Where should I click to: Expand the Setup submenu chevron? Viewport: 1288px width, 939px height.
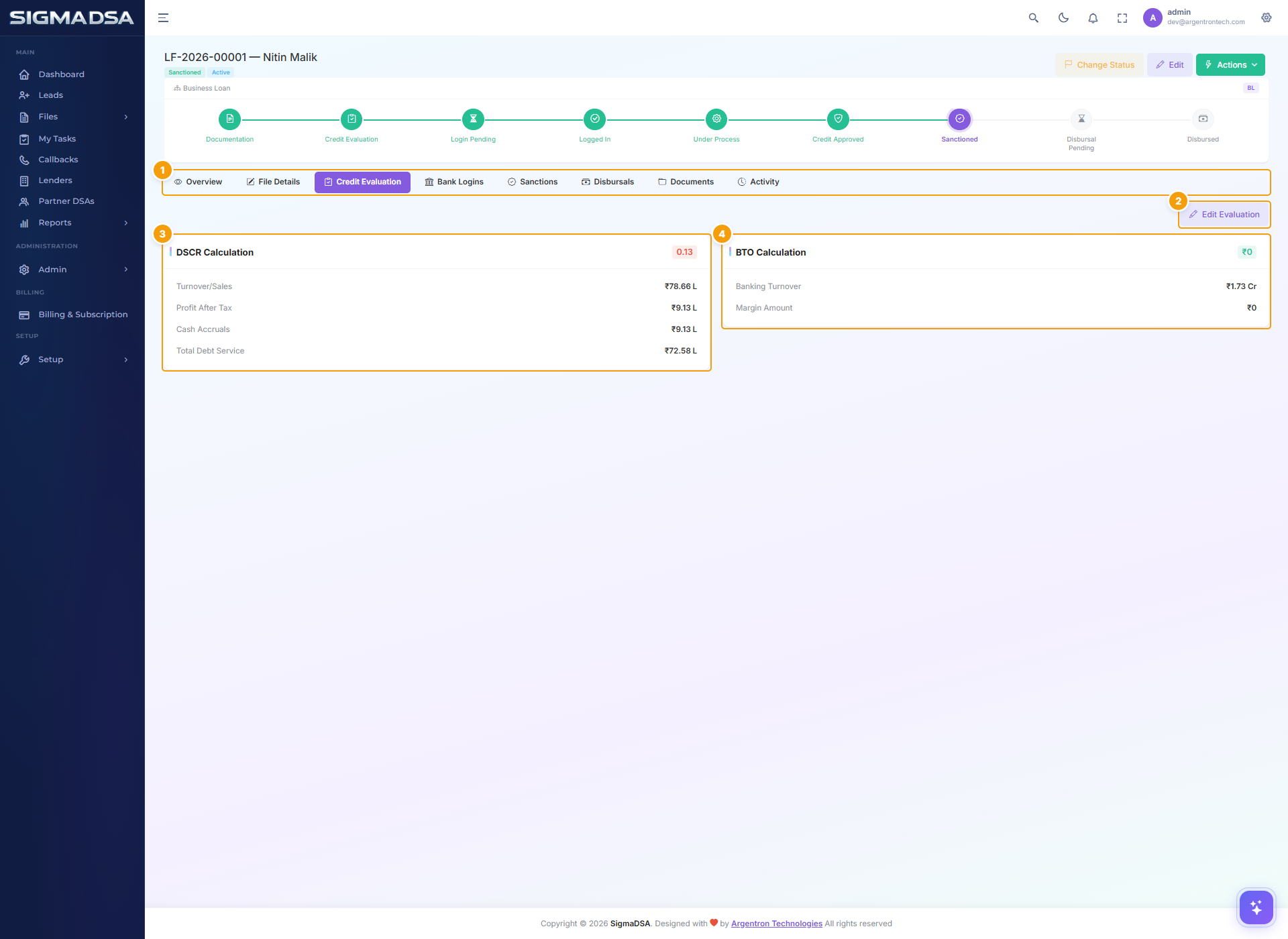[126, 360]
